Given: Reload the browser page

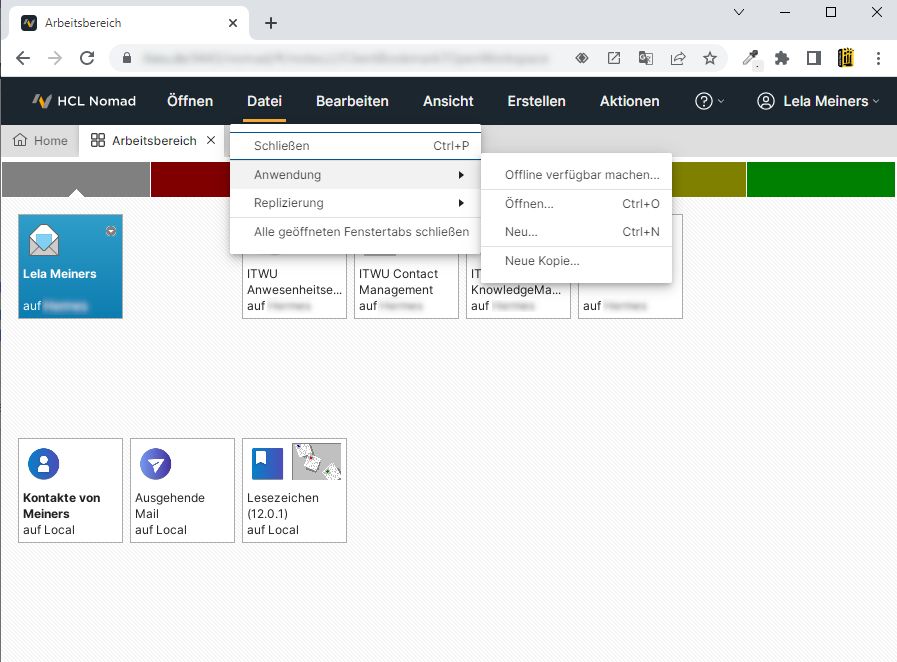Looking at the screenshot, I should [87, 58].
